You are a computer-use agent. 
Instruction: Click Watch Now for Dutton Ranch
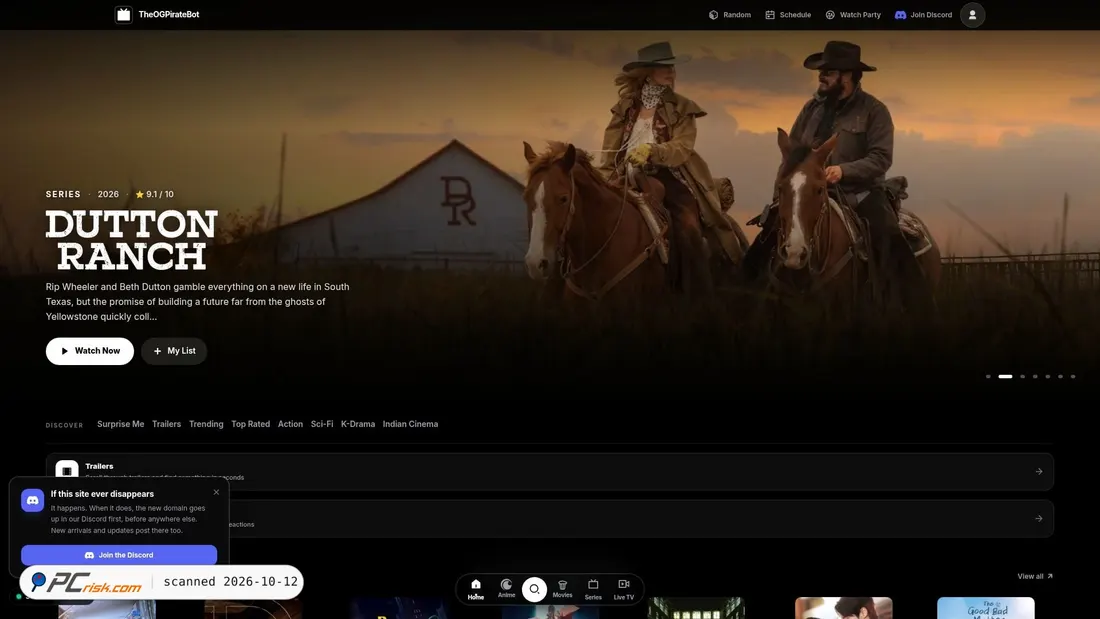pyautogui.click(x=90, y=351)
